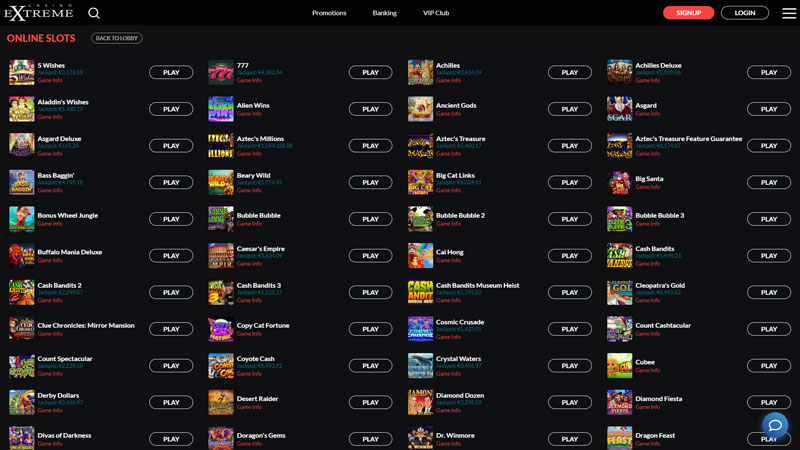
Task: Open the Bass Baggin' thumbnail
Action: [21, 183]
